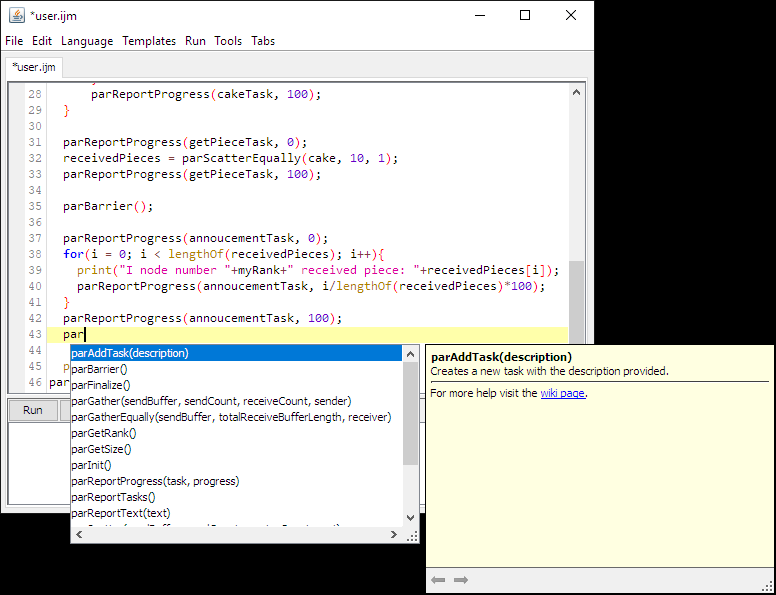Click autocomplete horizontal scroll right arrow
776x595 pixels.
tap(394, 535)
